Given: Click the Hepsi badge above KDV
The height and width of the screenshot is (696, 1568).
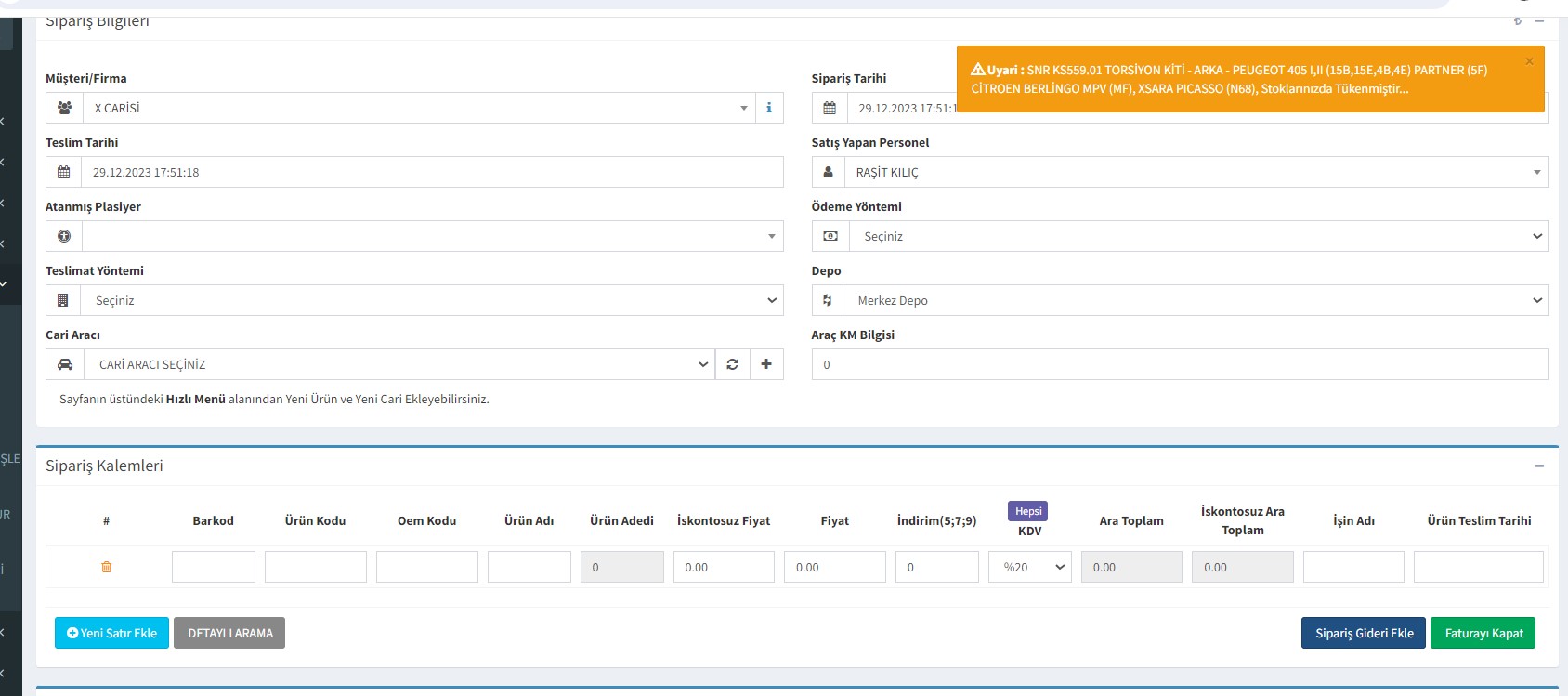Looking at the screenshot, I should click(1027, 511).
